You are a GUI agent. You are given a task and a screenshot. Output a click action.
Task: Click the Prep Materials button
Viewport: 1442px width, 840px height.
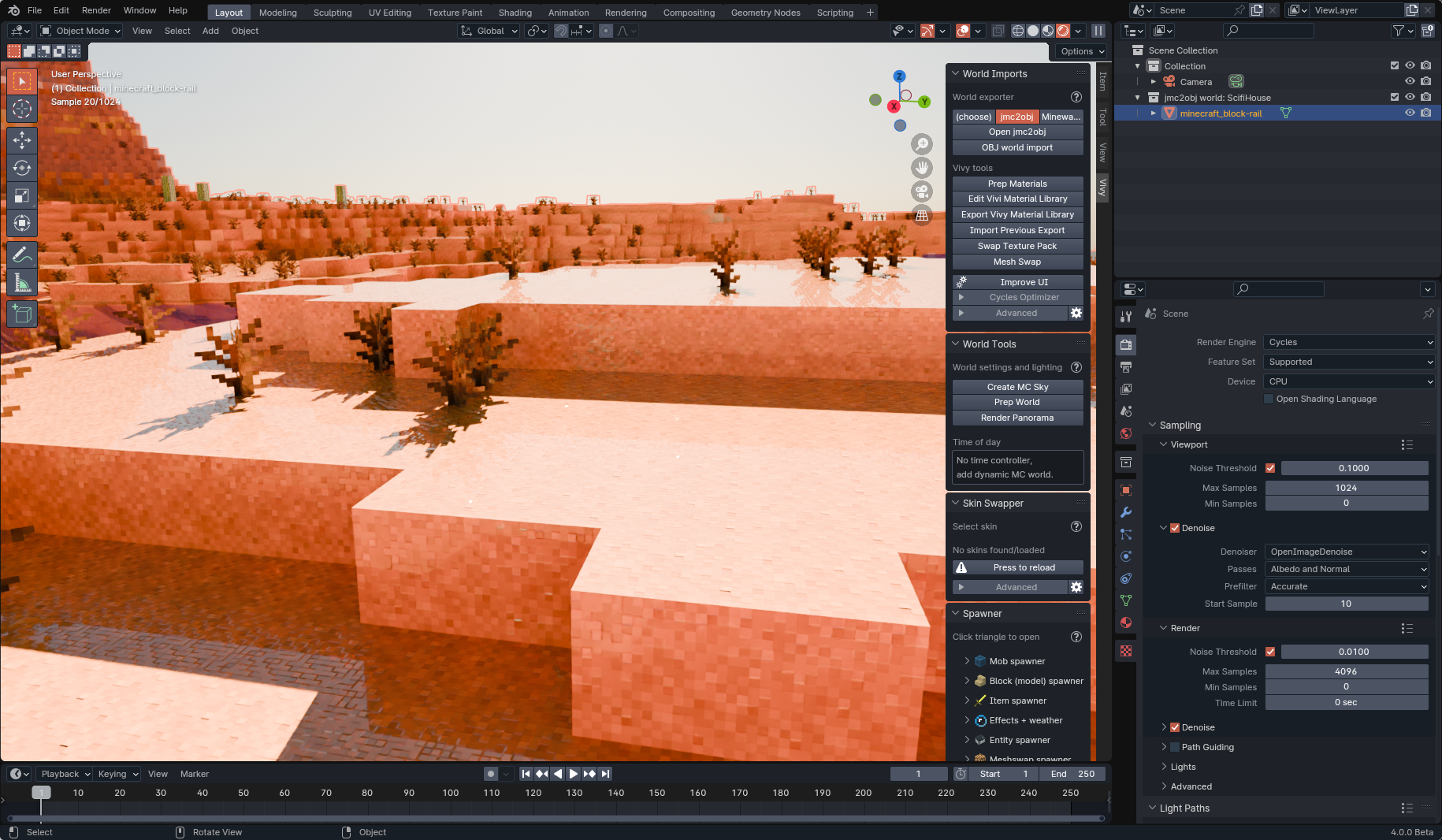coord(1017,183)
